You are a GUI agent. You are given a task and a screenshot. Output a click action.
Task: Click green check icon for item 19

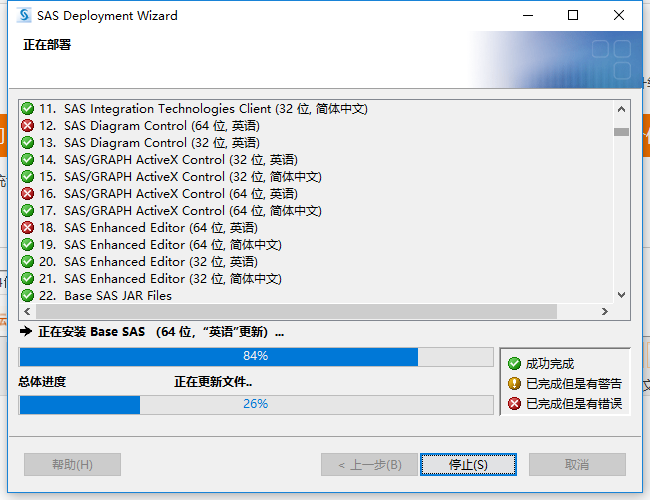click(27, 245)
